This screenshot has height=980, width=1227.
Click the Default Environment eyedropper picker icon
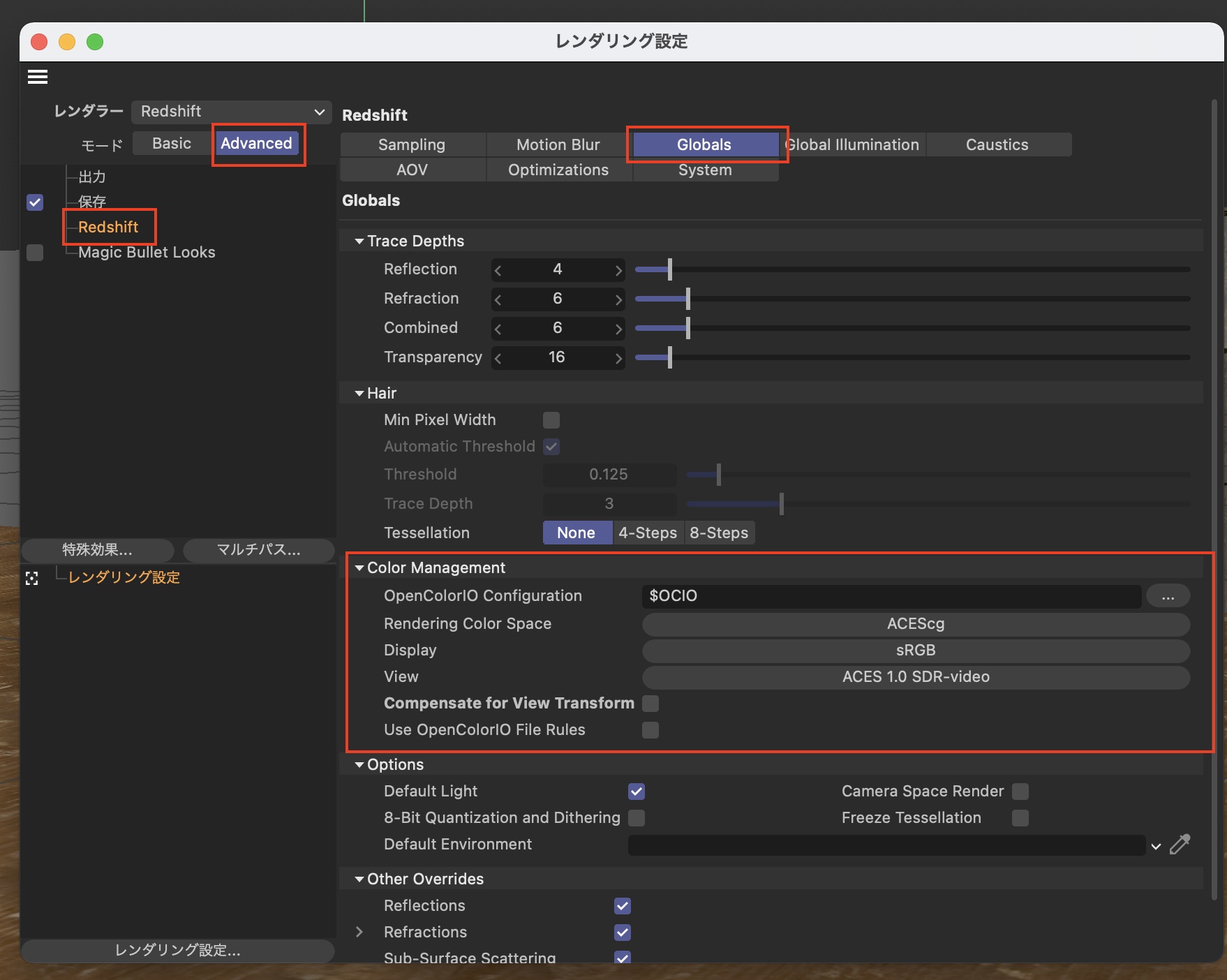[x=1180, y=845]
